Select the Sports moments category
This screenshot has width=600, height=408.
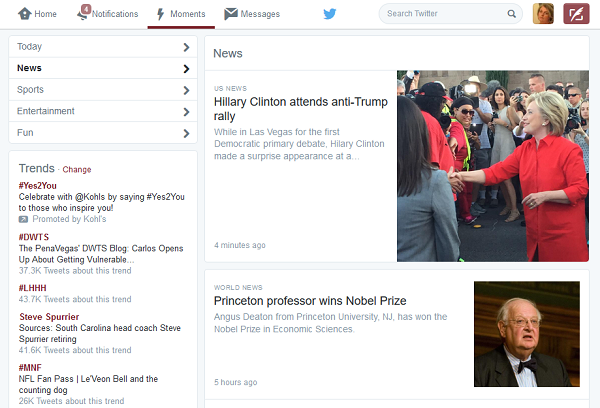point(103,90)
